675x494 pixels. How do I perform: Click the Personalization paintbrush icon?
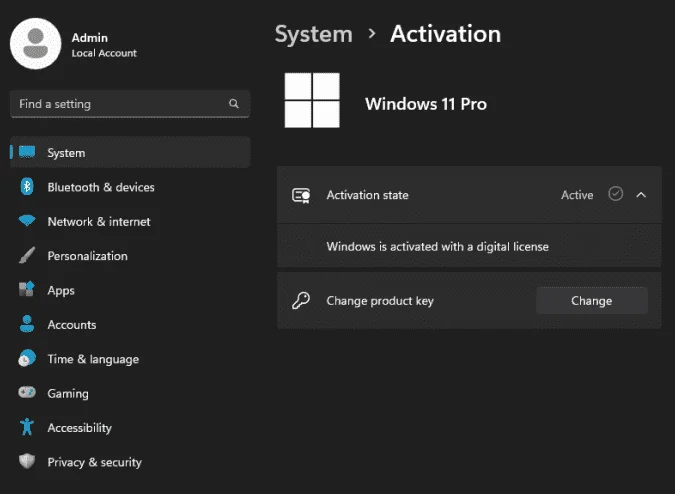tap(27, 255)
